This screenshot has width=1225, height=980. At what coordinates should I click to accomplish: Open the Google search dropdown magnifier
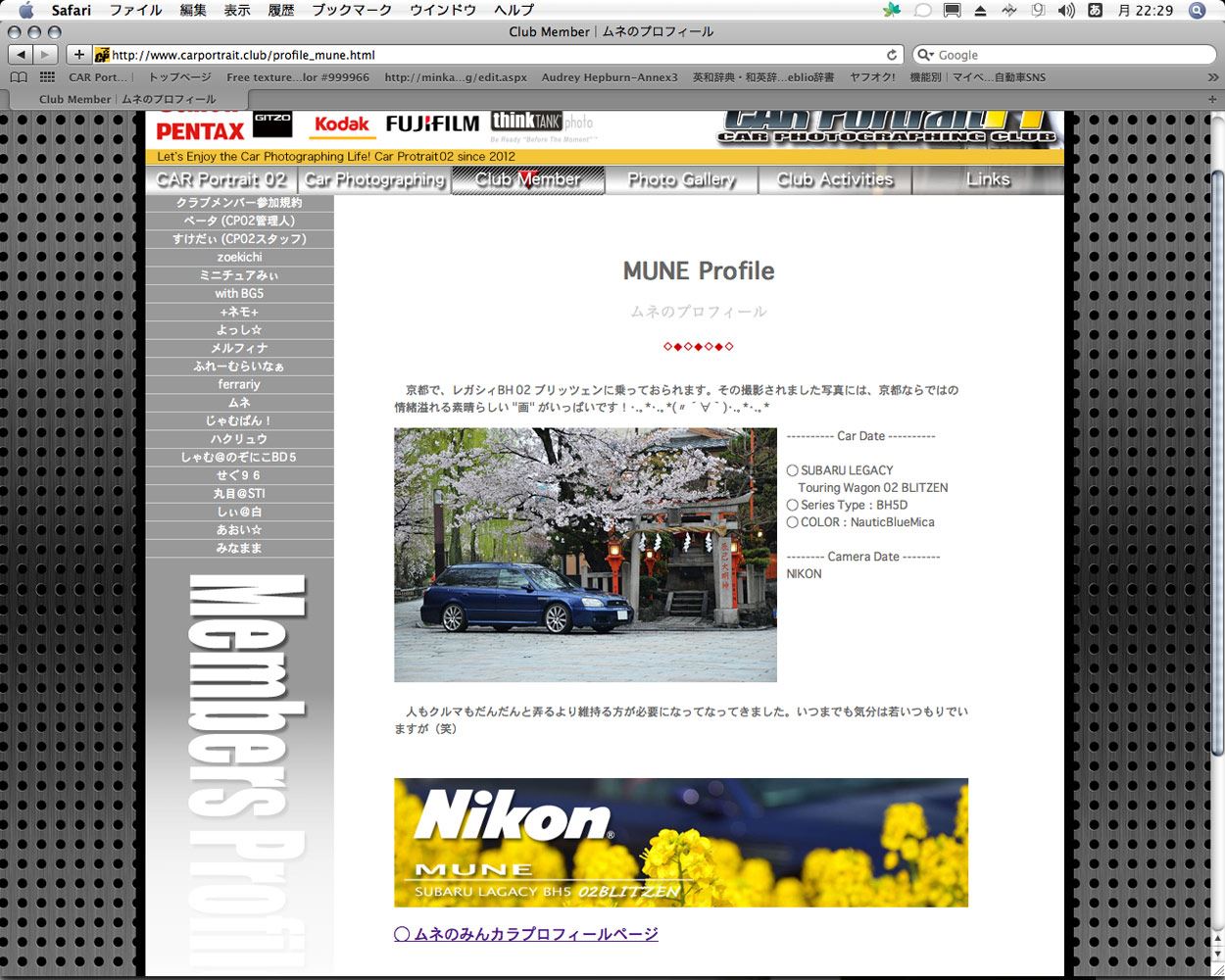925,55
